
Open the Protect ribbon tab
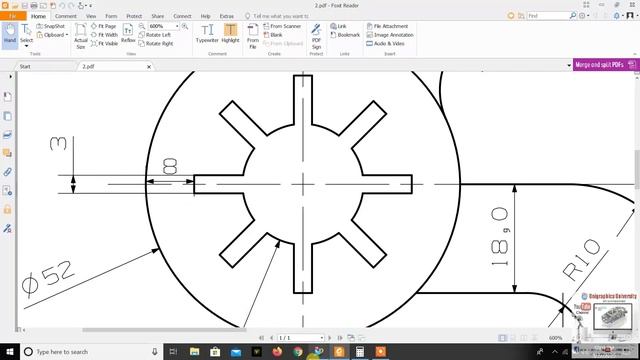click(134, 16)
